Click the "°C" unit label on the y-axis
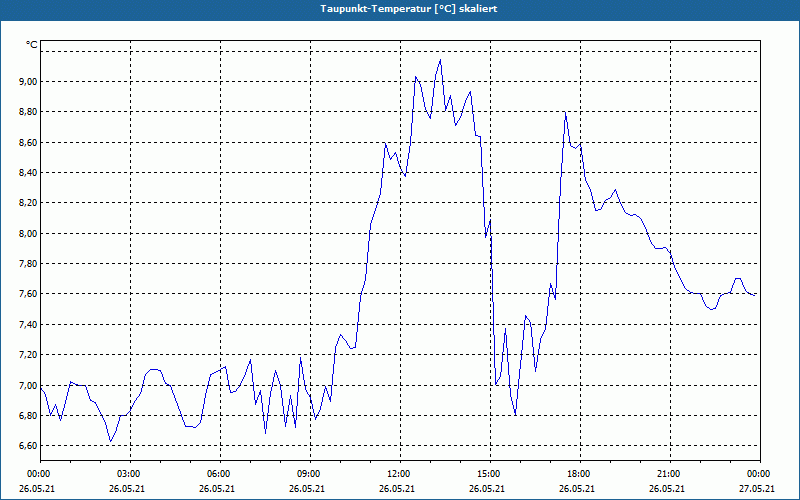Screen dimensions: 800x500 point(32,45)
